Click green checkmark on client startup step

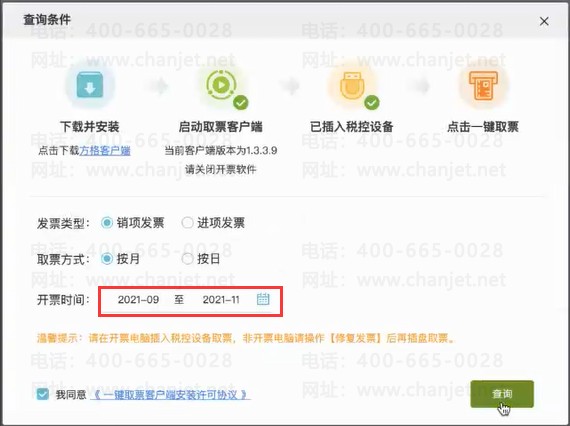click(x=241, y=103)
